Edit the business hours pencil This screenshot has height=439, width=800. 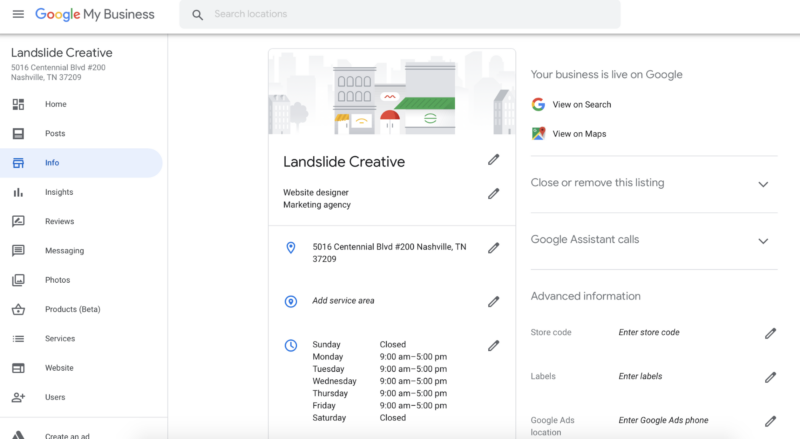(493, 346)
